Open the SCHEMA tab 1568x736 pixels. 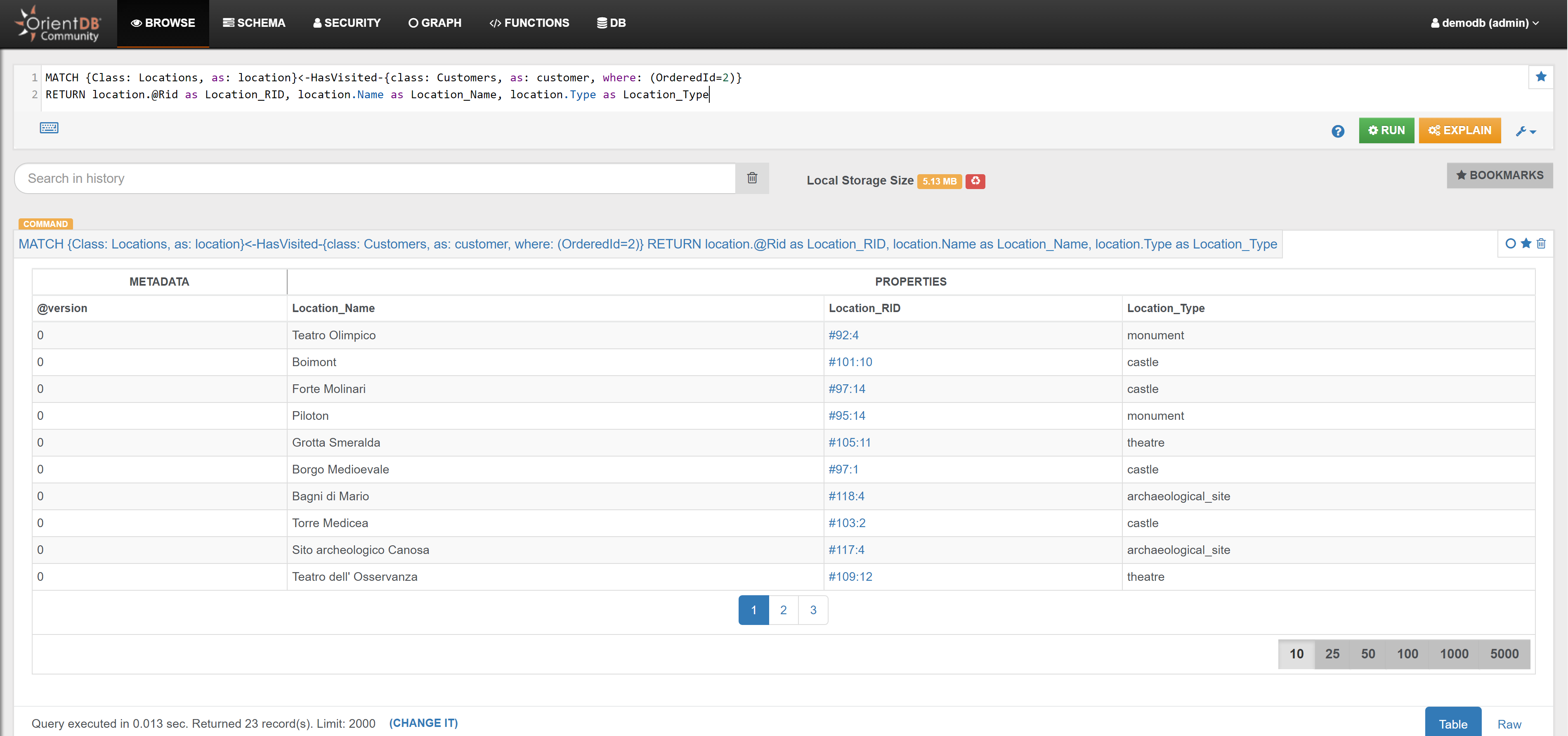coord(254,23)
